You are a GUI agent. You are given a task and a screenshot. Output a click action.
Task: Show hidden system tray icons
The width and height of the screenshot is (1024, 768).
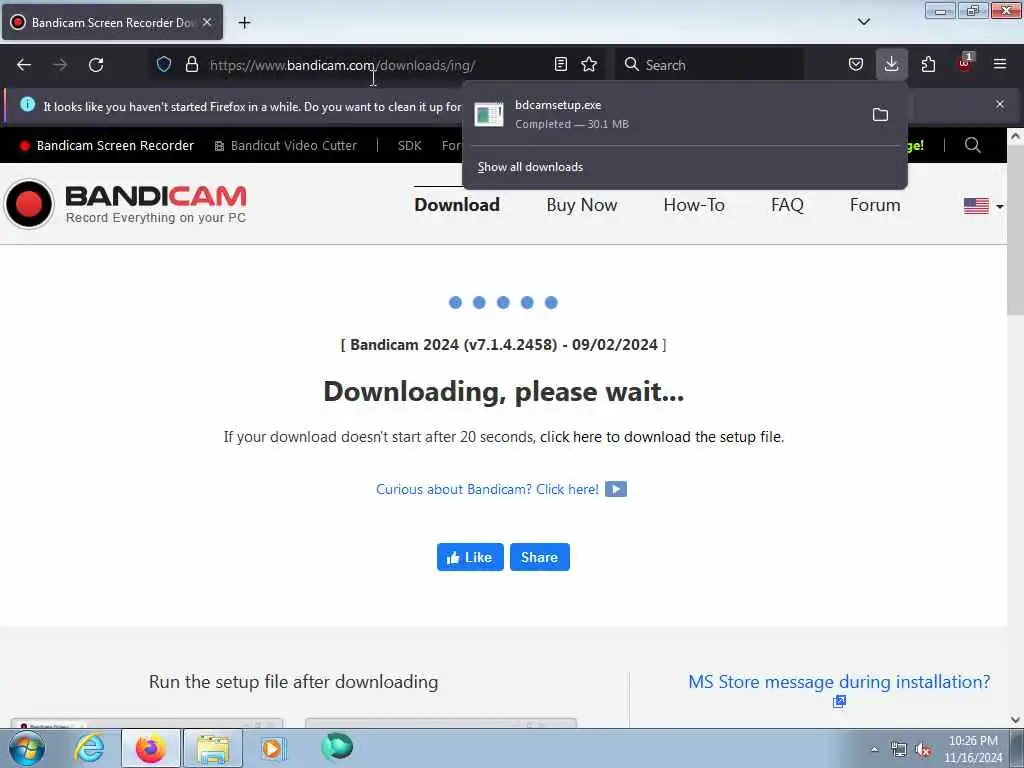pos(874,750)
